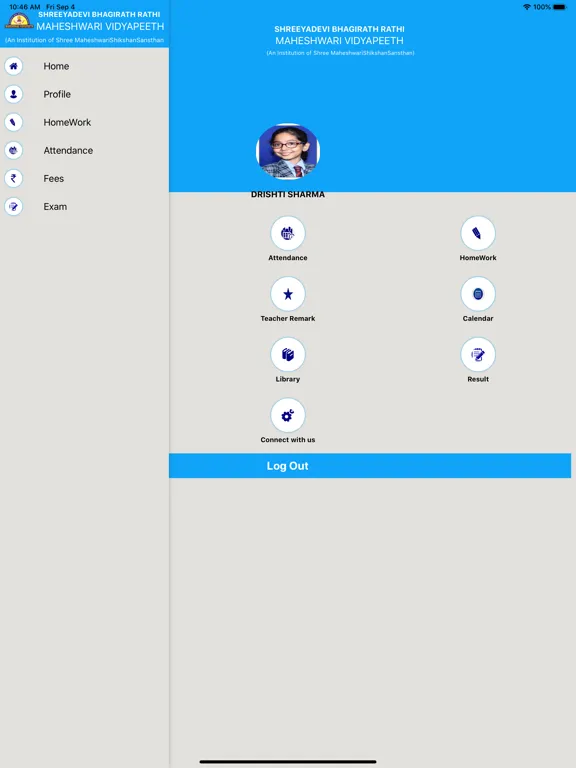Open Teacher Remark star icon

click(288, 294)
